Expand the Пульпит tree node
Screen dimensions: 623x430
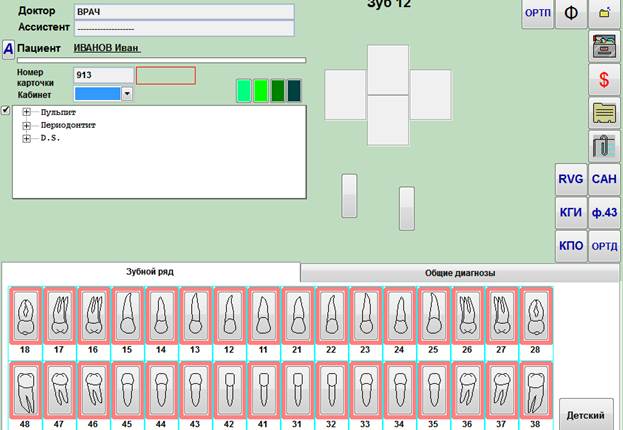point(26,113)
